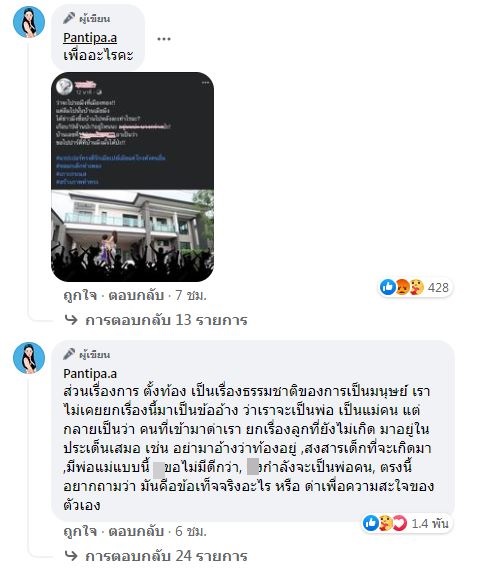Click the like reaction icon beside 1.4 พัน
The image size is (489, 570).
click(371, 523)
